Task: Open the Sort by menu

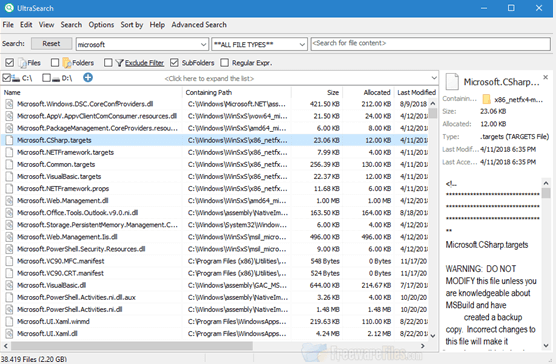Action: pyautogui.click(x=132, y=25)
